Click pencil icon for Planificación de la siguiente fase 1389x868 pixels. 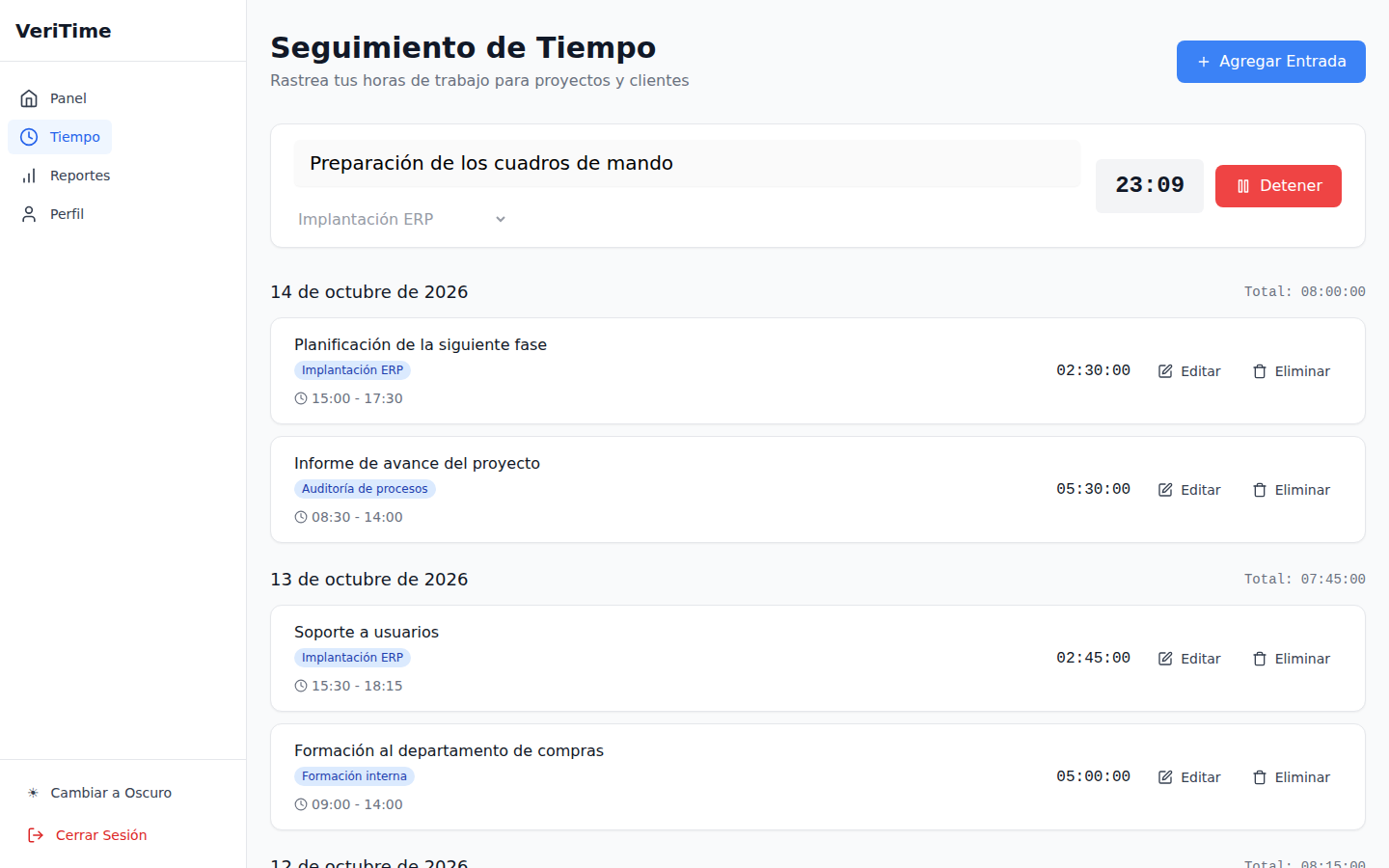[x=1165, y=371]
